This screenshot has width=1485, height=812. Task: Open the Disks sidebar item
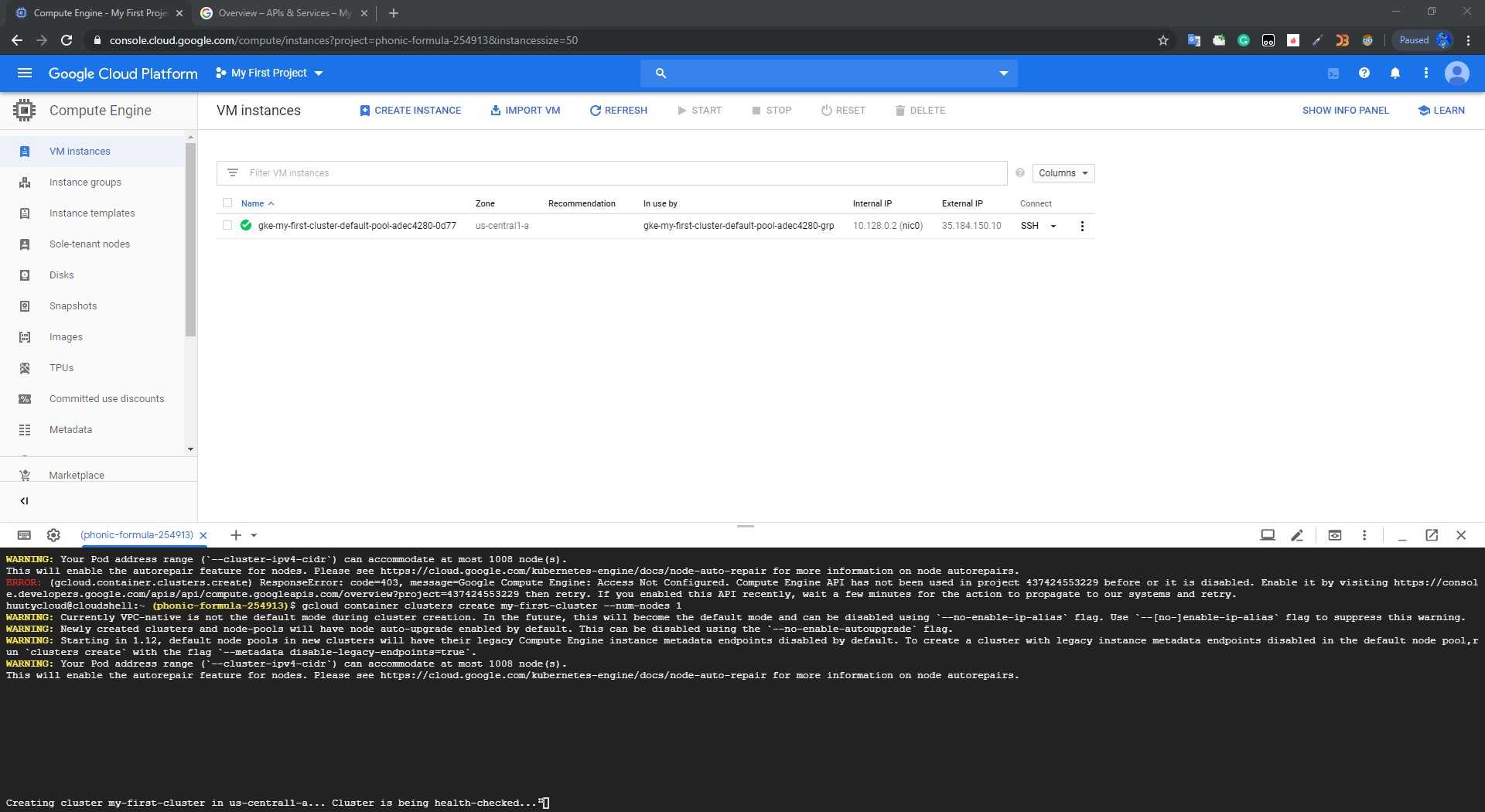coord(61,275)
